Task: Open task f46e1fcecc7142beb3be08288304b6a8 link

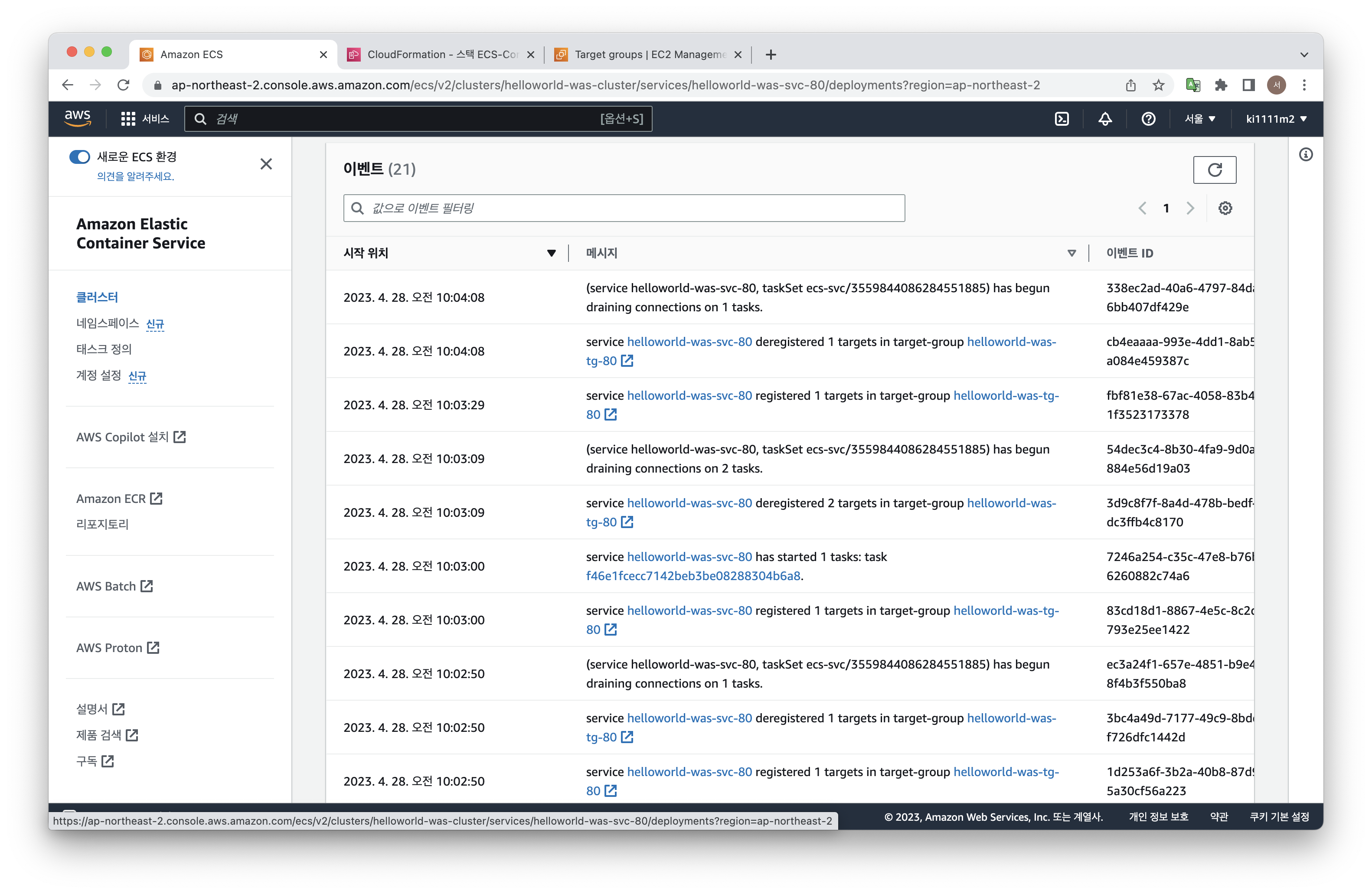Action: [x=693, y=576]
